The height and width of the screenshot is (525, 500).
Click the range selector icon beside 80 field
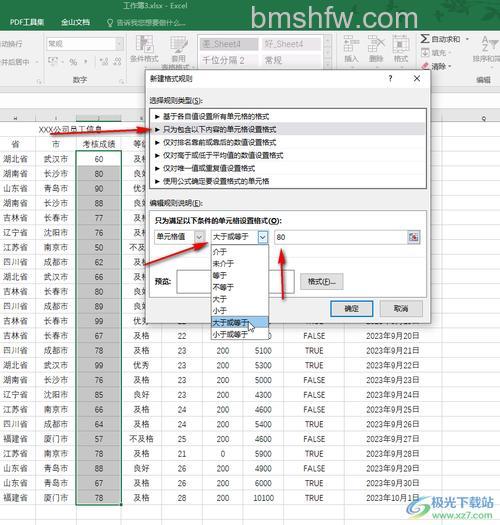point(414,237)
